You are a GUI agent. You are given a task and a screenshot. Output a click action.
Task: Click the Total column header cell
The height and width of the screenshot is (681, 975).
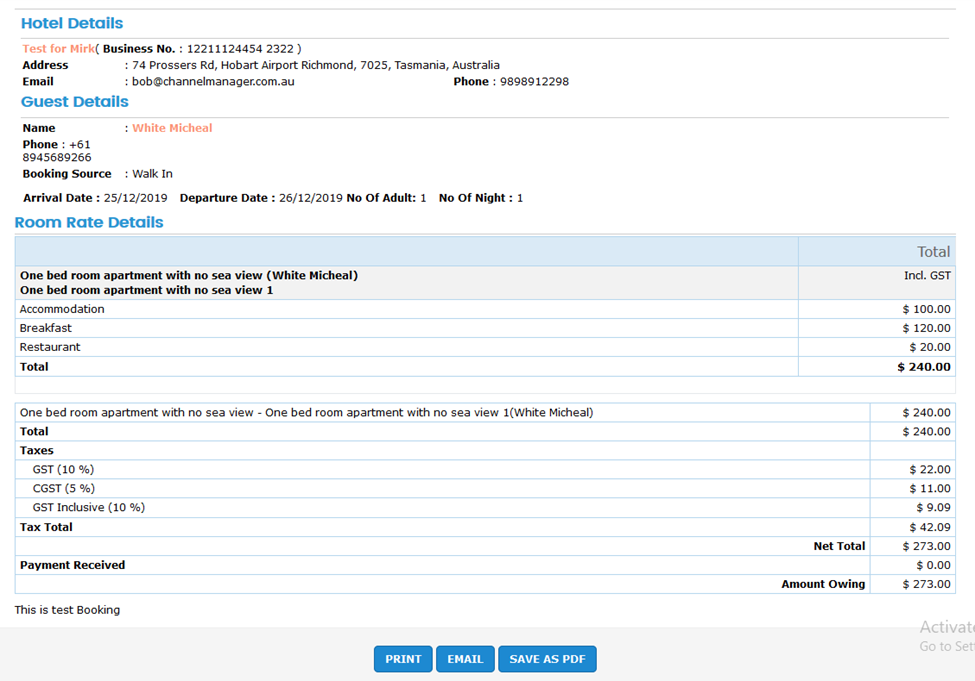933,252
